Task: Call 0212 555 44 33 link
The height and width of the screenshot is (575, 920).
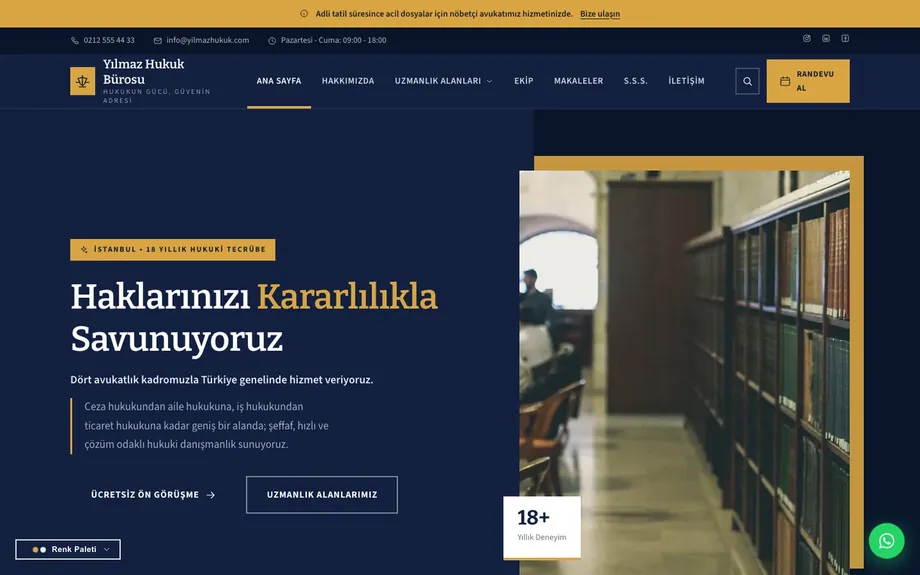Action: 109,40
